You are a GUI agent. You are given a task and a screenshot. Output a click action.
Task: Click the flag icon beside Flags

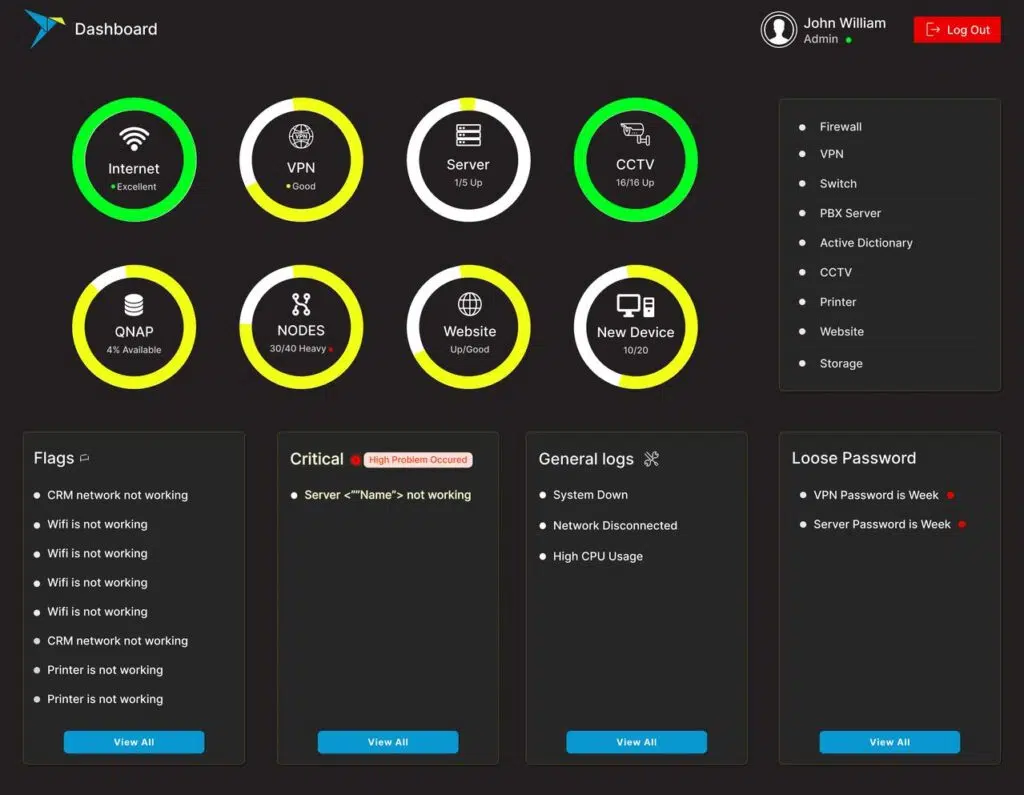tap(85, 459)
